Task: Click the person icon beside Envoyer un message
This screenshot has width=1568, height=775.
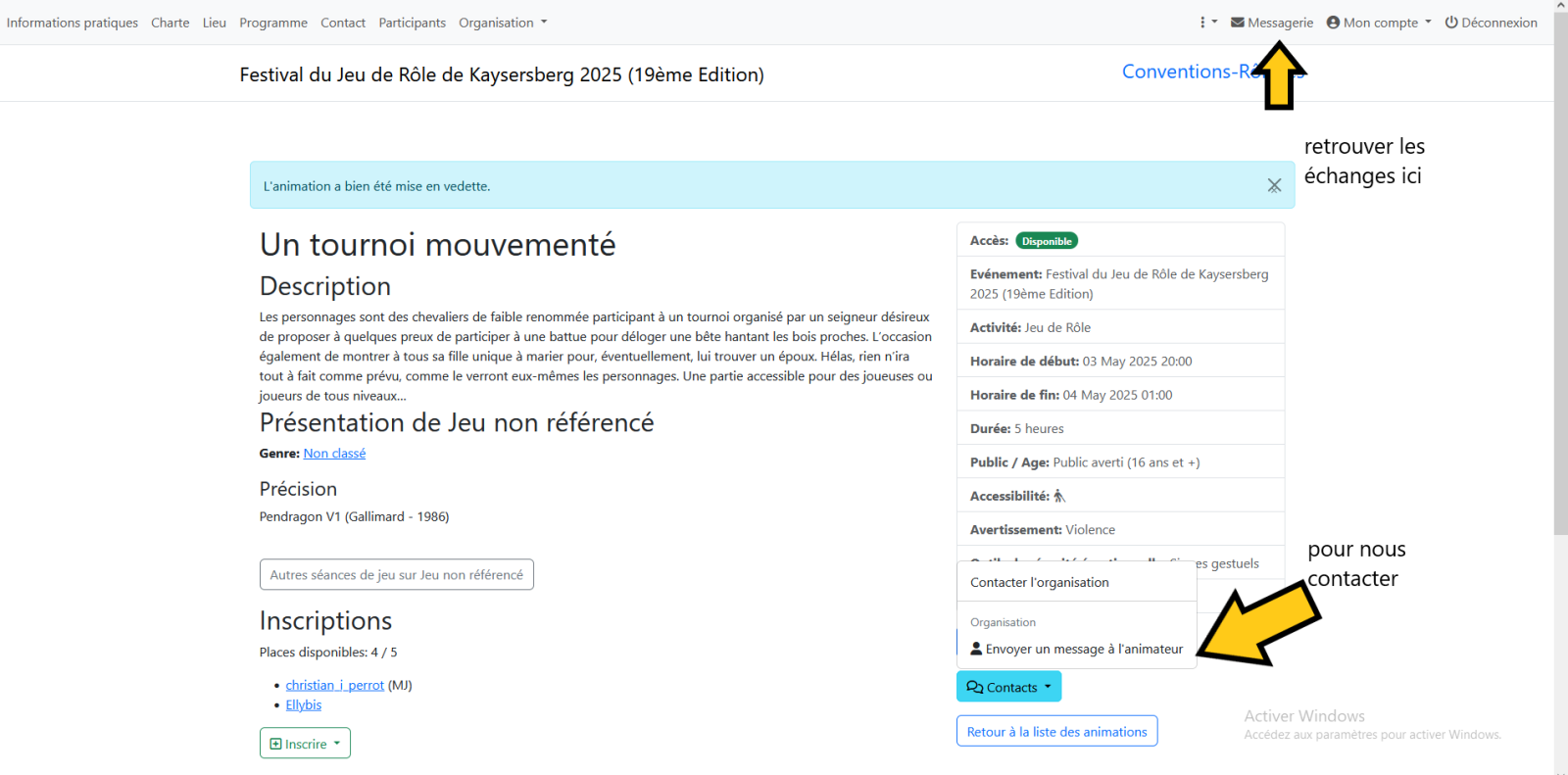Action: click(976, 649)
